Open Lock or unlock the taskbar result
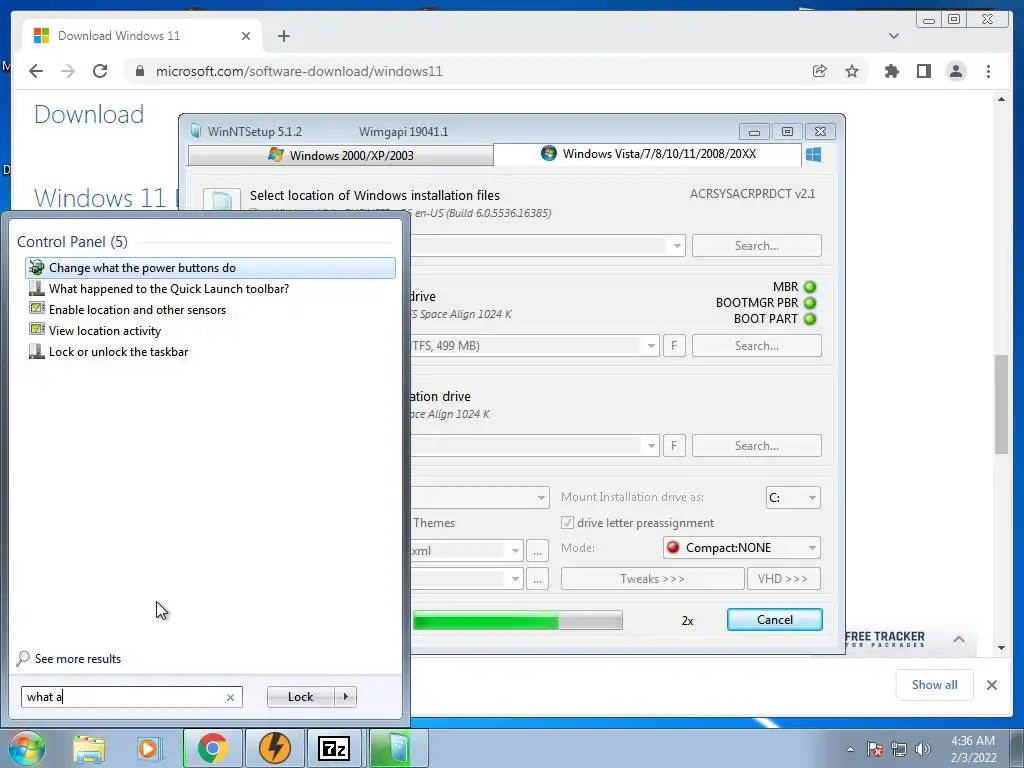 210,351
